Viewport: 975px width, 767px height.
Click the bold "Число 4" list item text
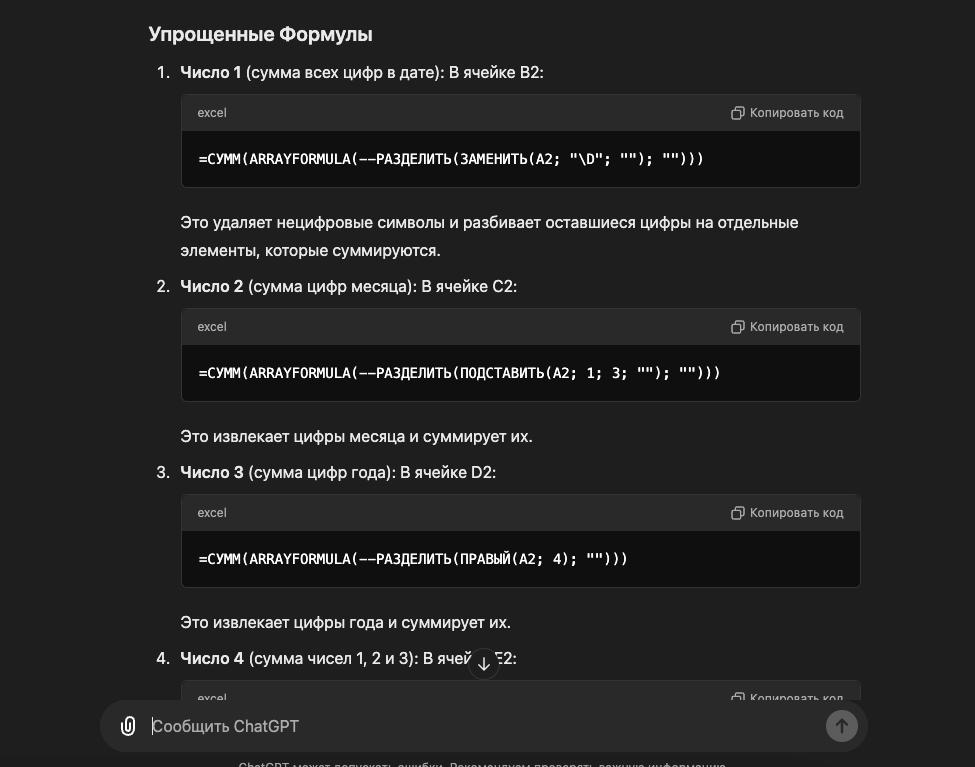click(212, 658)
